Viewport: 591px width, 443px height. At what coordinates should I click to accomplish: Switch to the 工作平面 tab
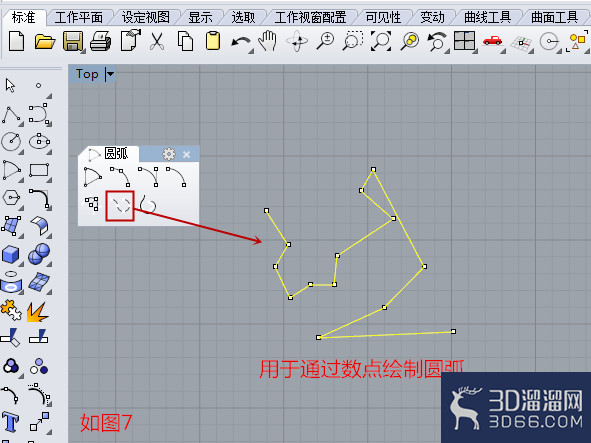[78, 17]
